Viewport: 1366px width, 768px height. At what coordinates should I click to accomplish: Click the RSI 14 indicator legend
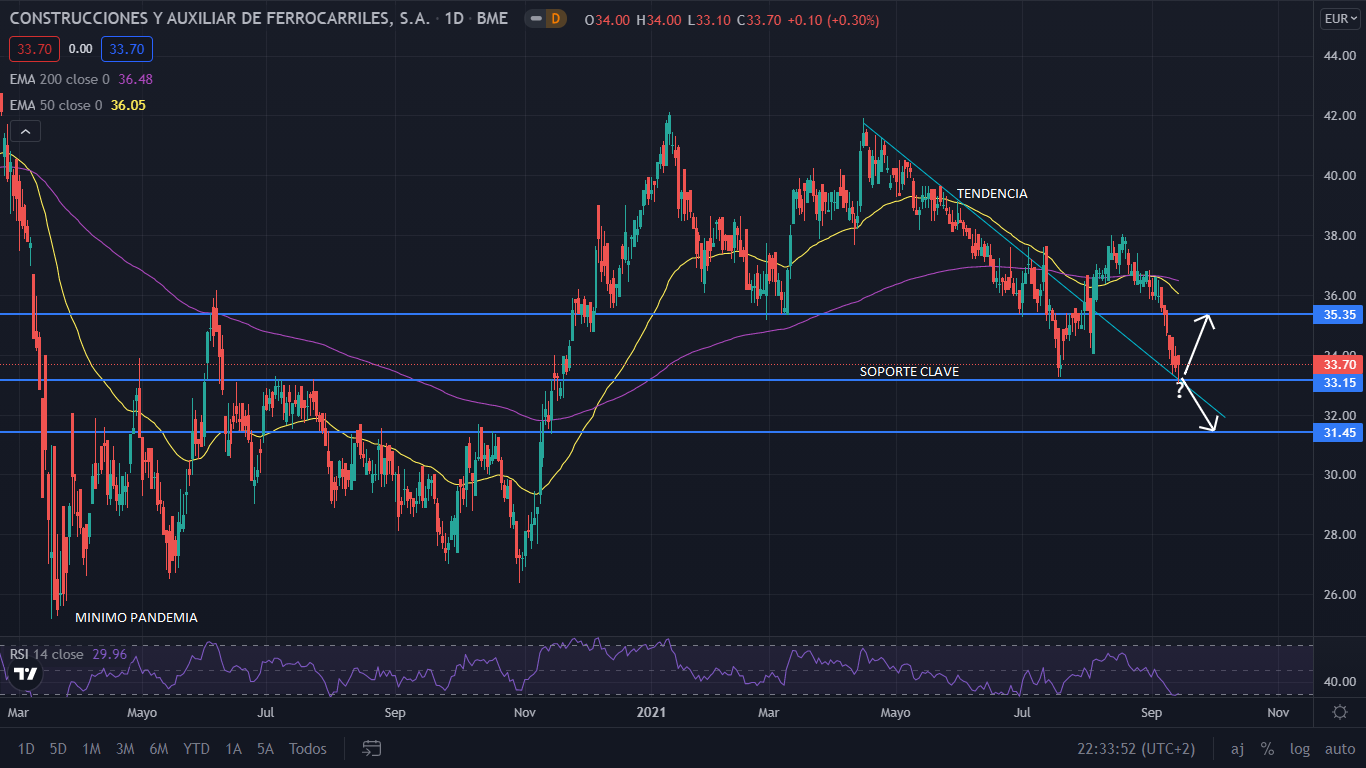(x=47, y=654)
